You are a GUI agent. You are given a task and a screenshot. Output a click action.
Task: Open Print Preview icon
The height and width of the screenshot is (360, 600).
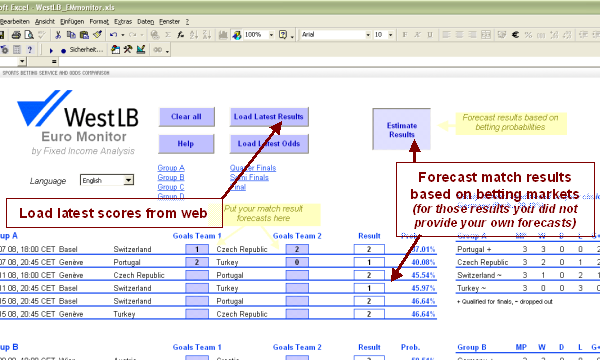pos(29,35)
